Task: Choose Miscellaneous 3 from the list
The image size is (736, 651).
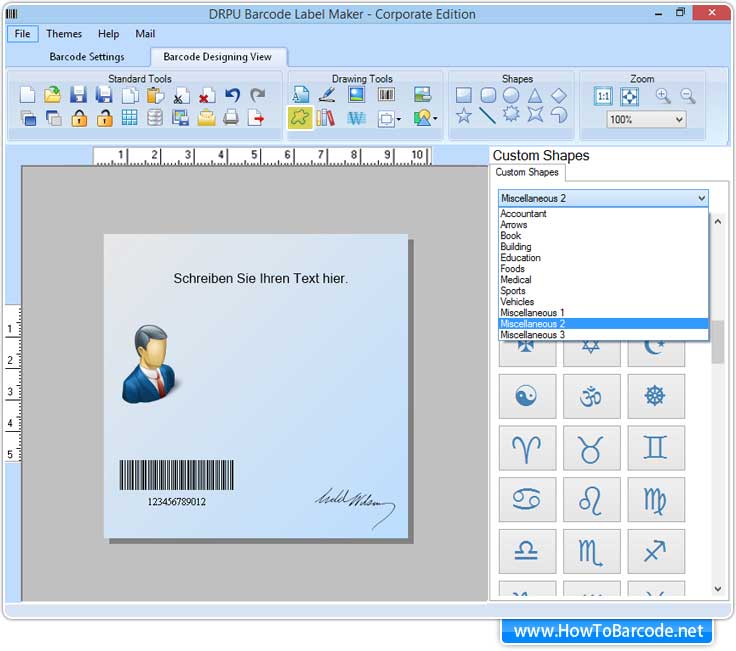Action: click(x=603, y=335)
